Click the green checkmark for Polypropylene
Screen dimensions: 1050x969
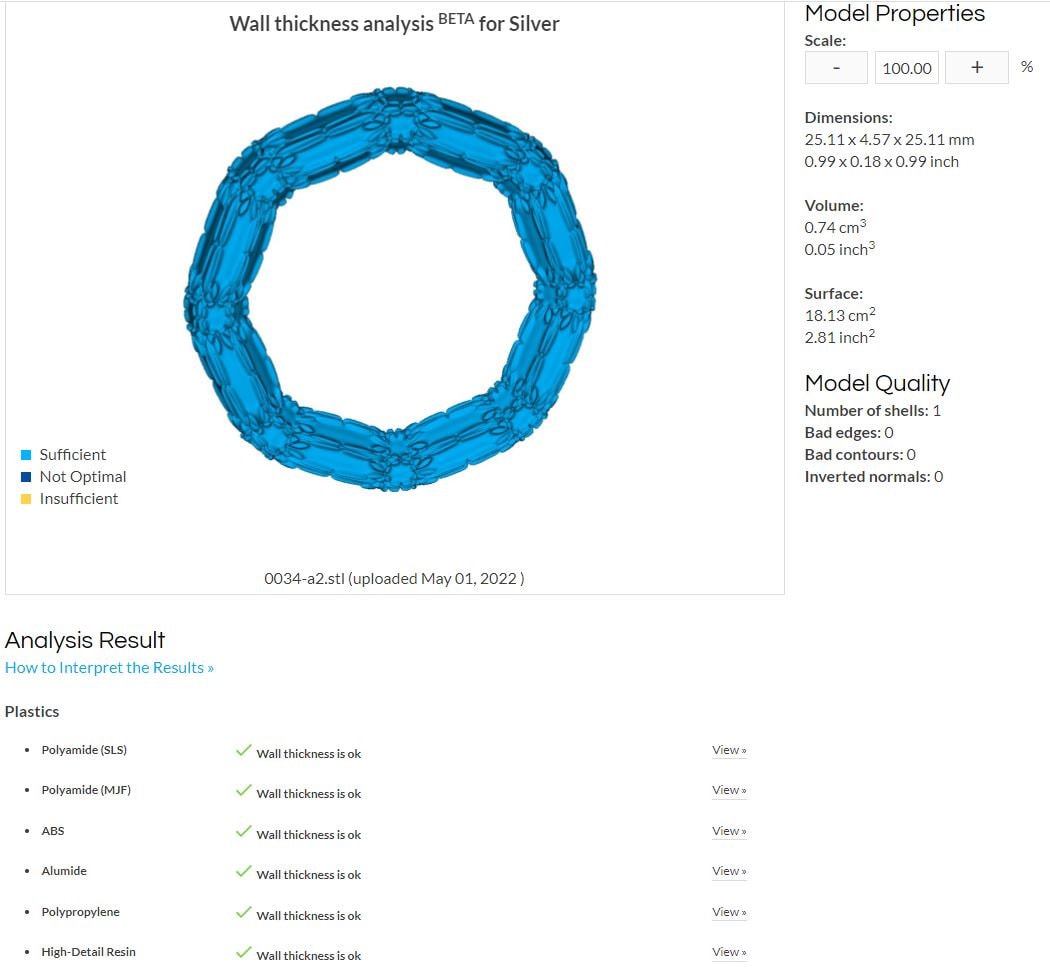point(243,912)
